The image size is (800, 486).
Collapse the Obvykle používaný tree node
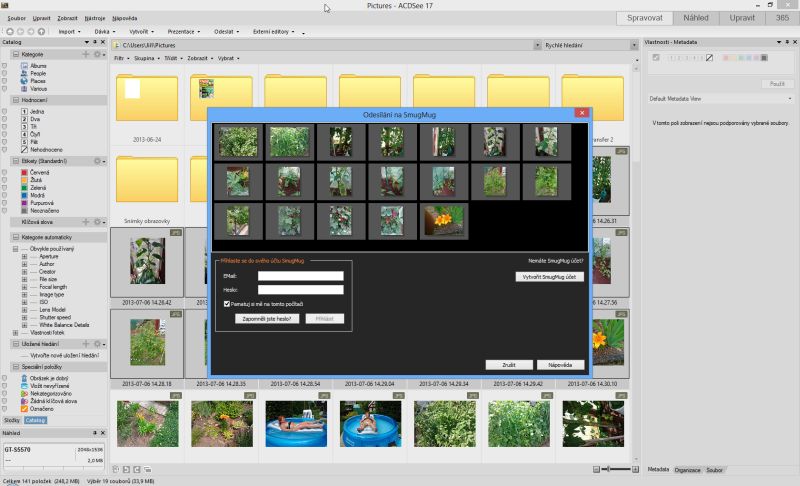pos(15,249)
